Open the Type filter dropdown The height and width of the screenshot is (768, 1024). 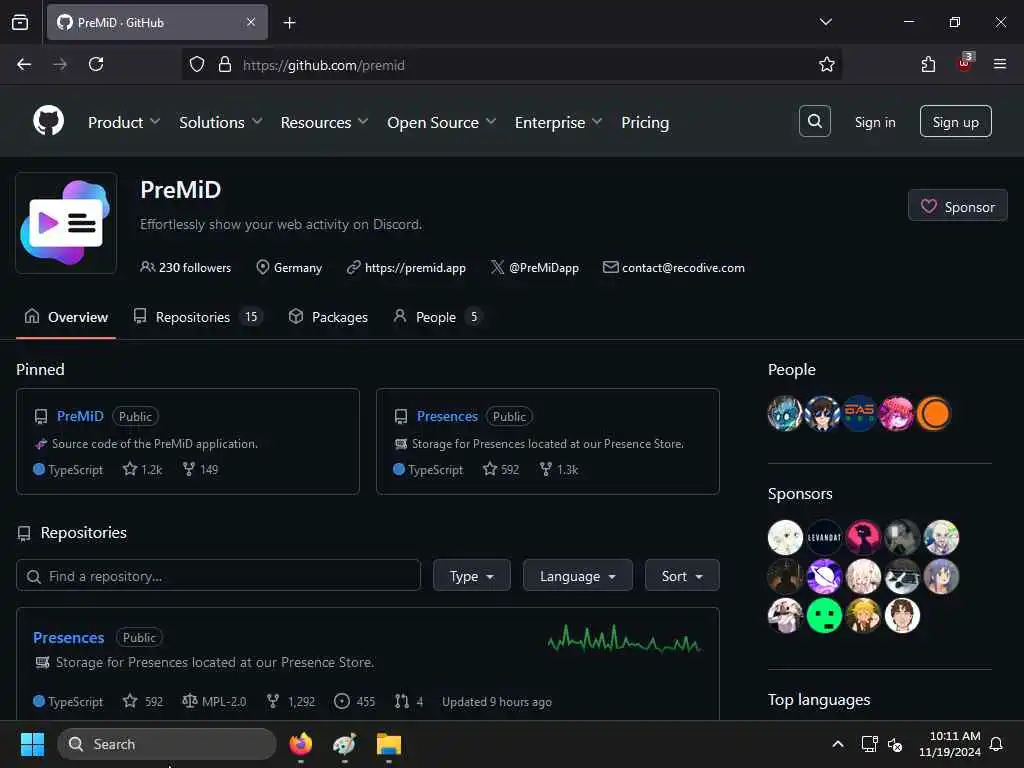click(472, 575)
